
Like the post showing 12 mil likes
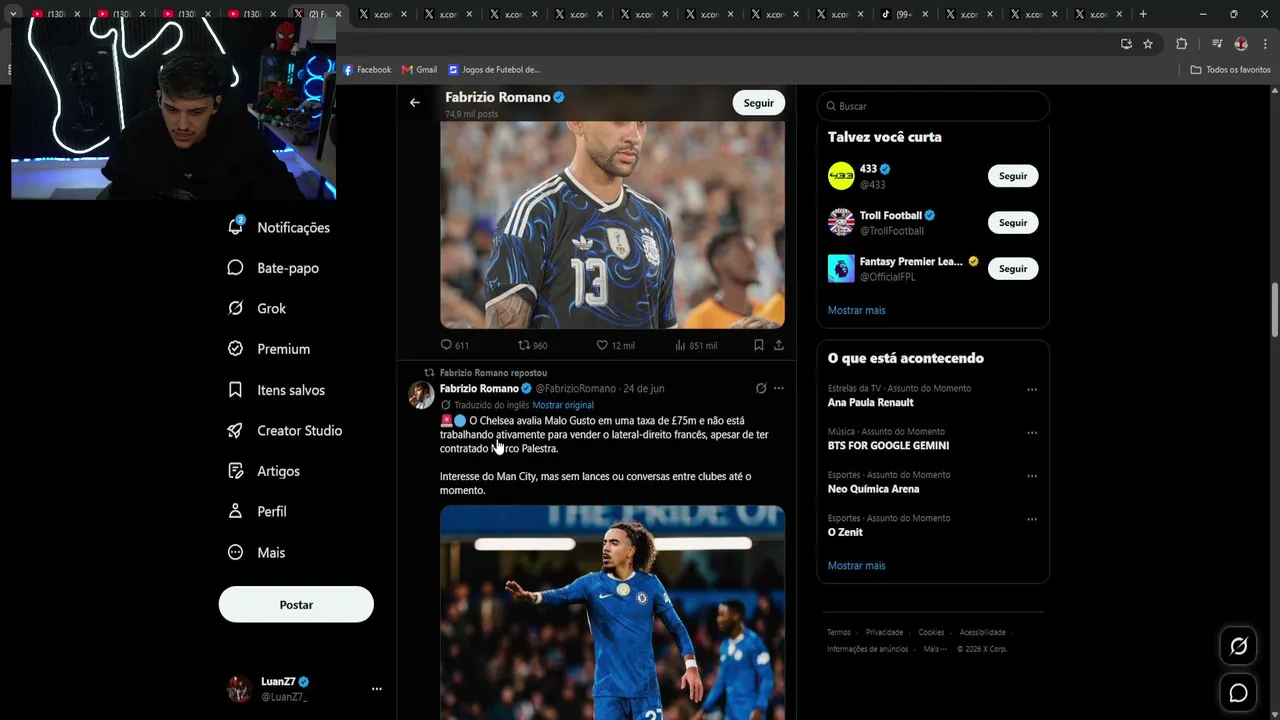pos(602,345)
